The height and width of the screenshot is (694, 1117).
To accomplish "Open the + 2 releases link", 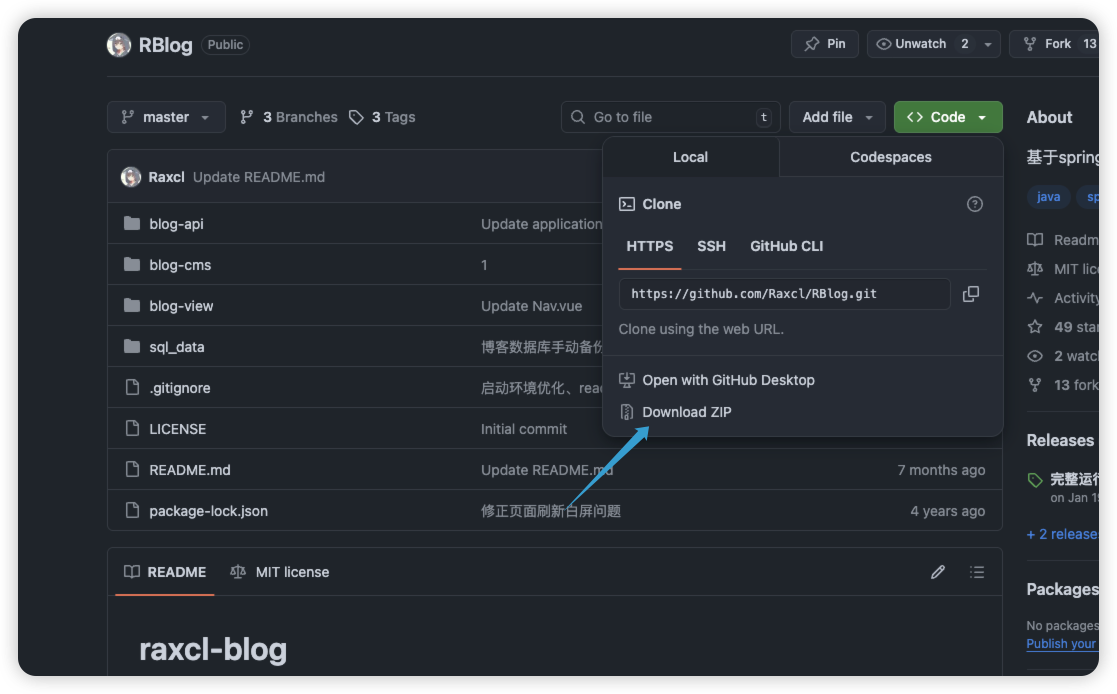I will (x=1062, y=534).
